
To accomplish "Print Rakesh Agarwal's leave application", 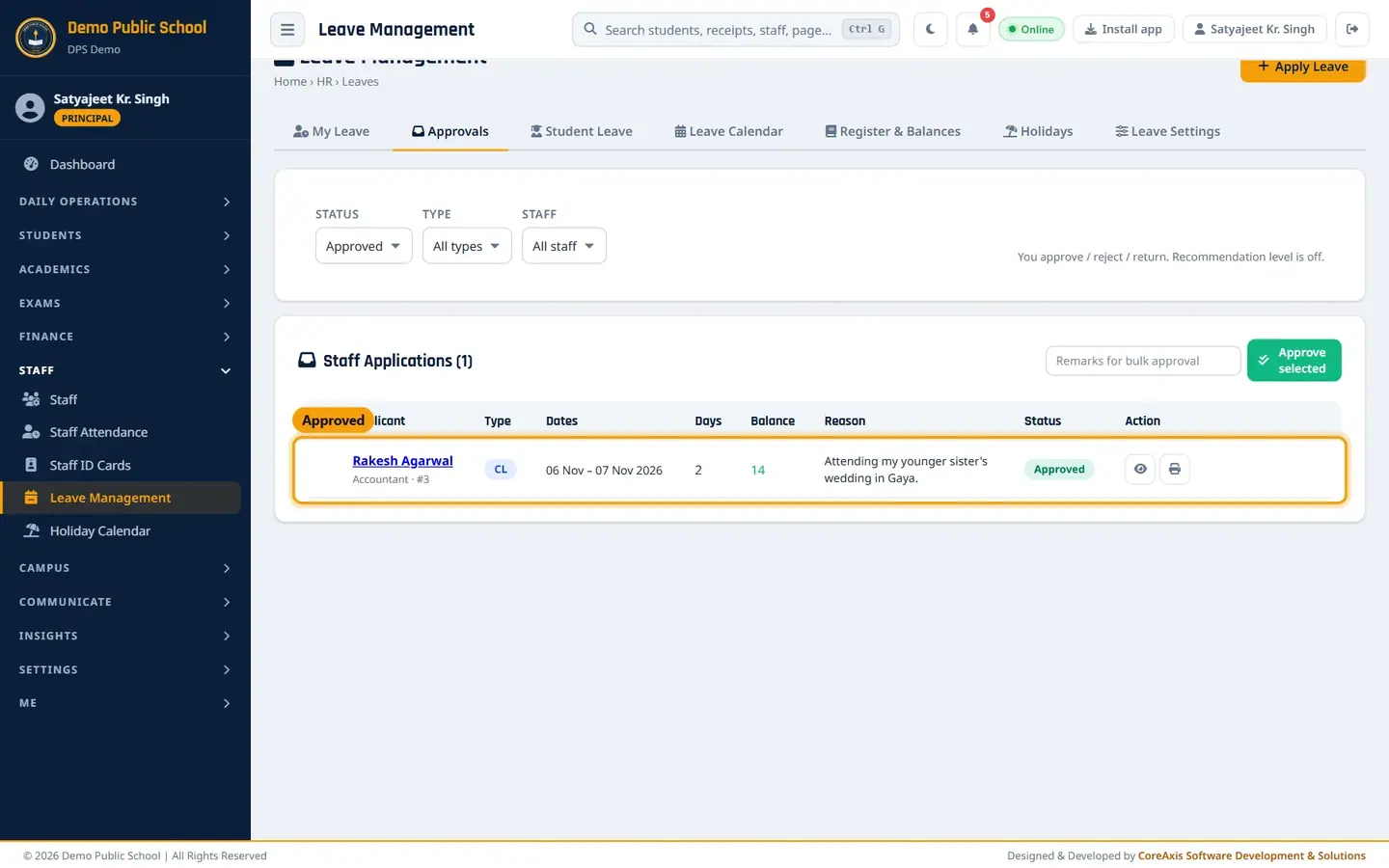I will coord(1175,469).
